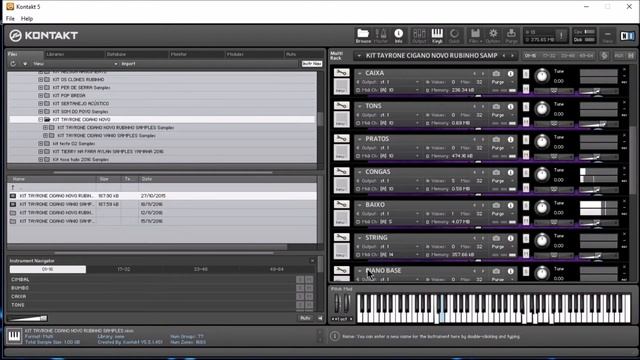Switch to the Monitor tab
The height and width of the screenshot is (360, 640).
[x=196, y=54]
